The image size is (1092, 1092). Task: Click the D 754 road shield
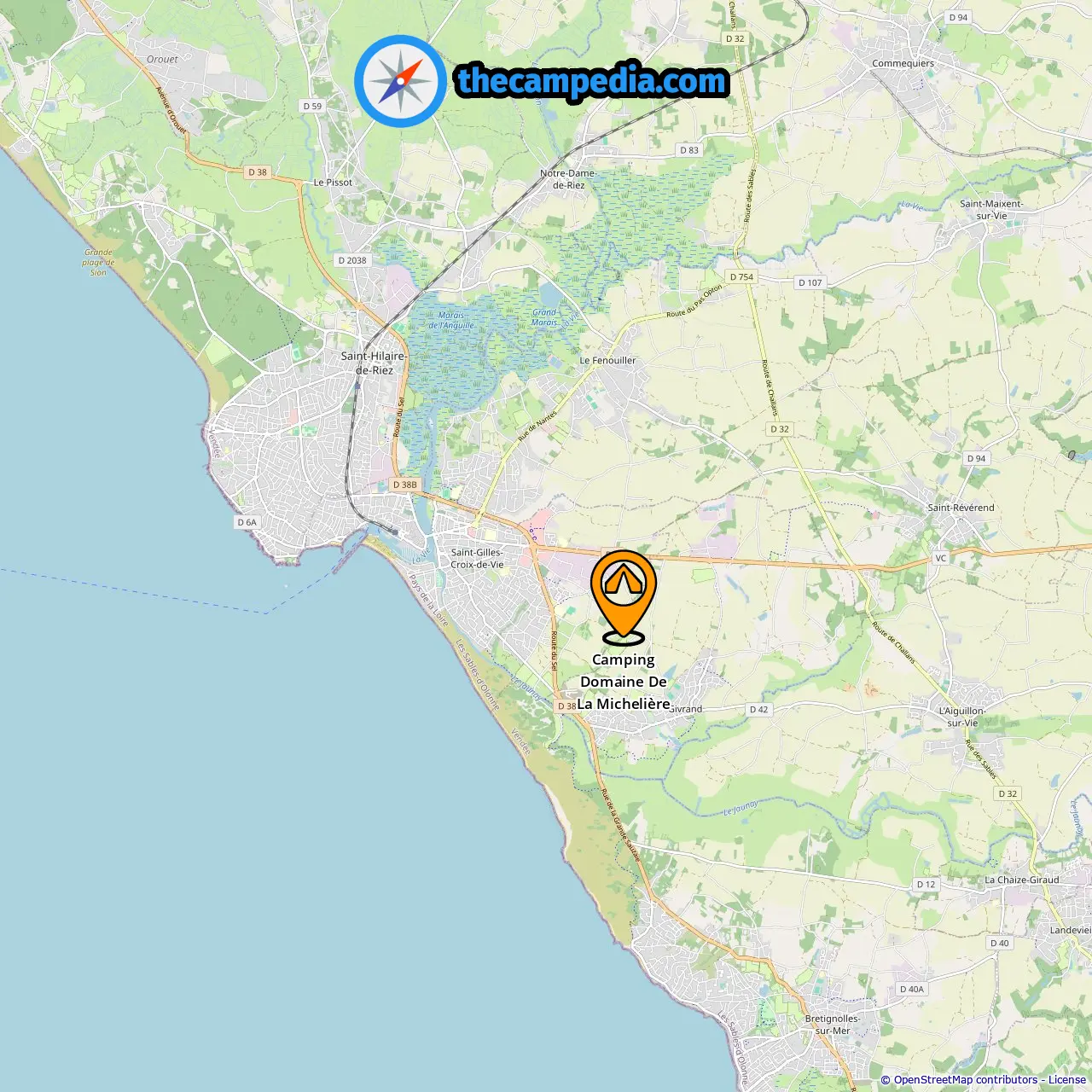[x=741, y=276]
